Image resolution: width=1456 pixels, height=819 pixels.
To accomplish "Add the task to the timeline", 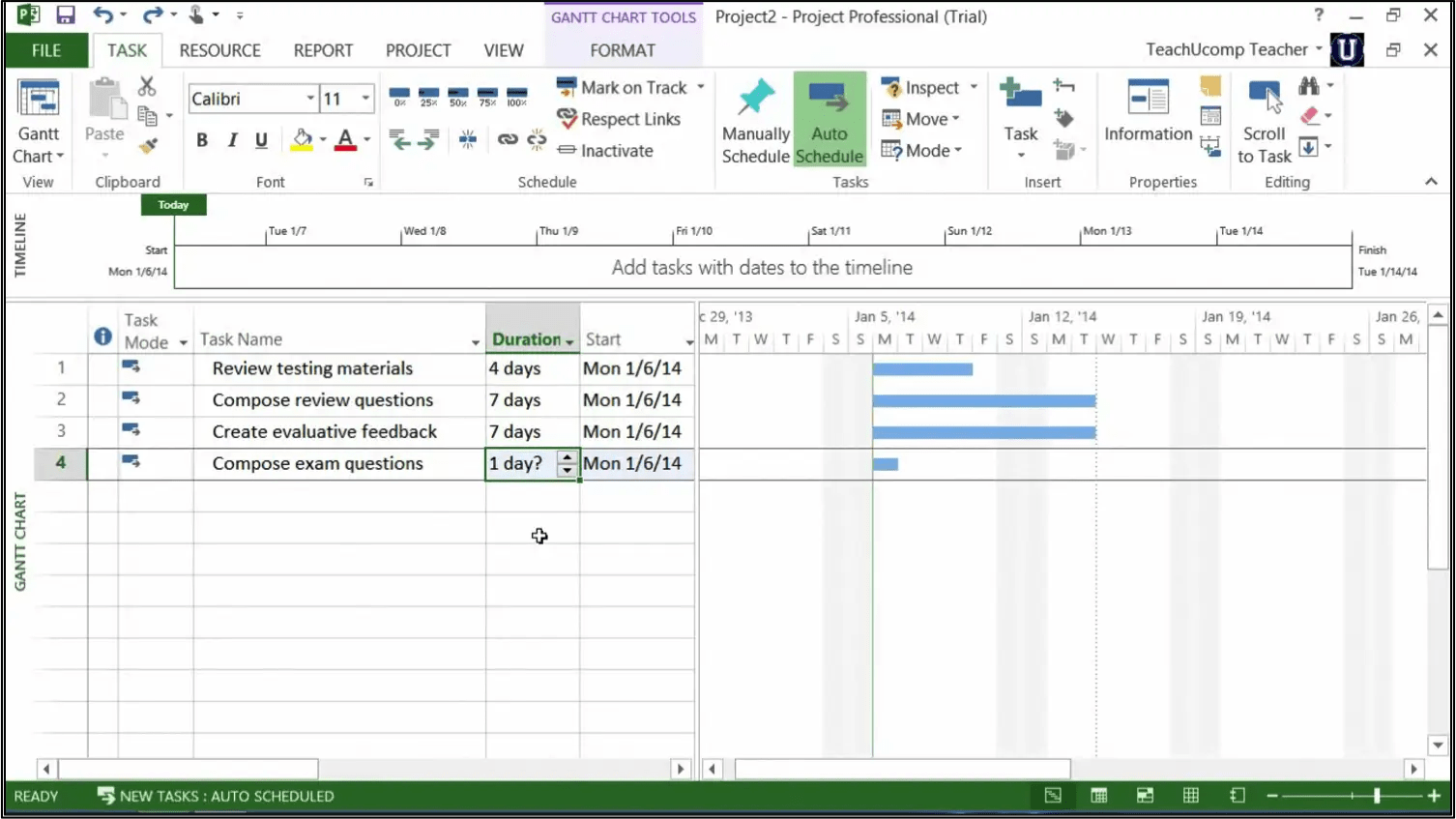I will click(1210, 147).
